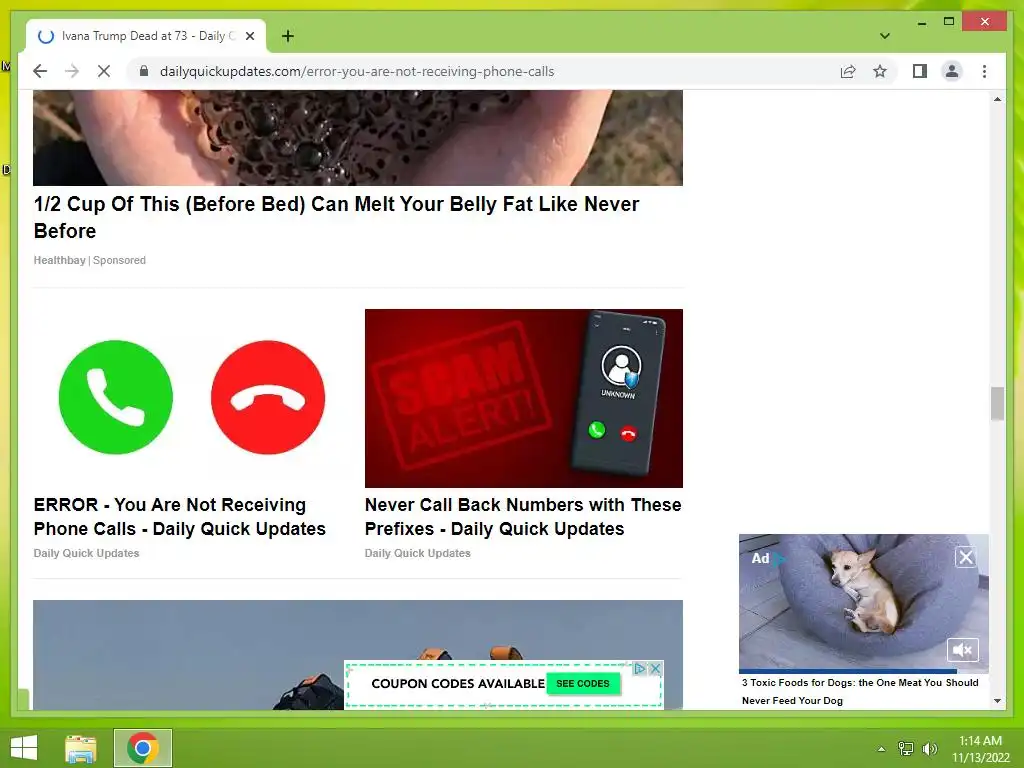Click the scrollbar up arrow
Image resolution: width=1024 pixels, height=768 pixels.
click(x=997, y=99)
